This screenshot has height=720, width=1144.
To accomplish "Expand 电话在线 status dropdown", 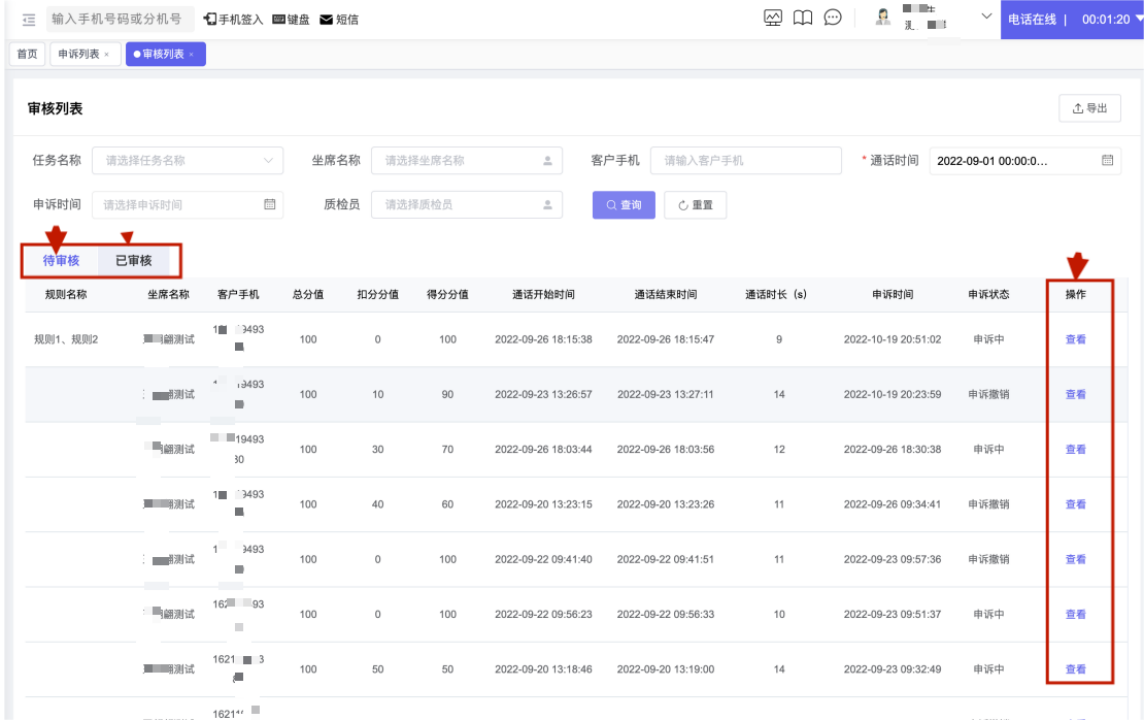I will point(1138,19).
